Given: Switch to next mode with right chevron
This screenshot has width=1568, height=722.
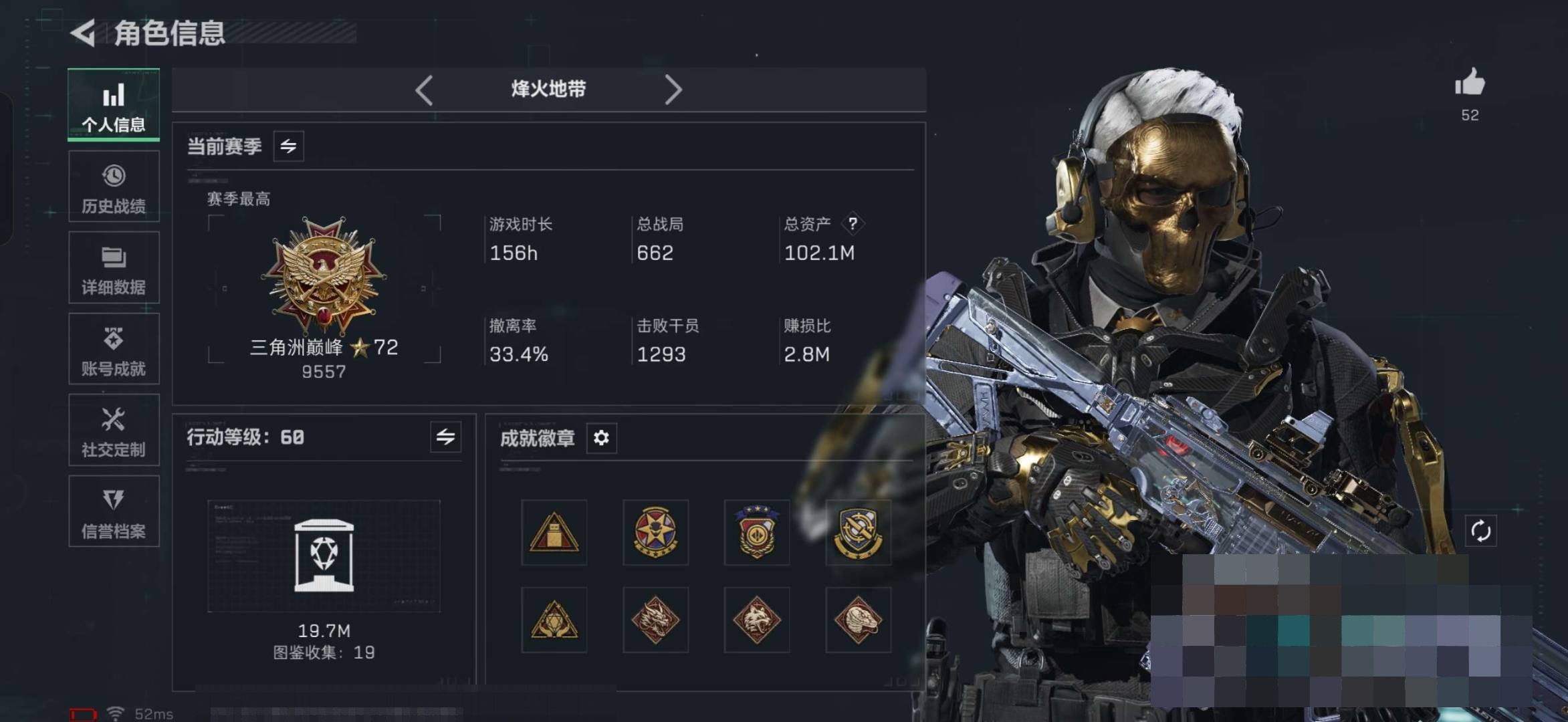Looking at the screenshot, I should (673, 90).
